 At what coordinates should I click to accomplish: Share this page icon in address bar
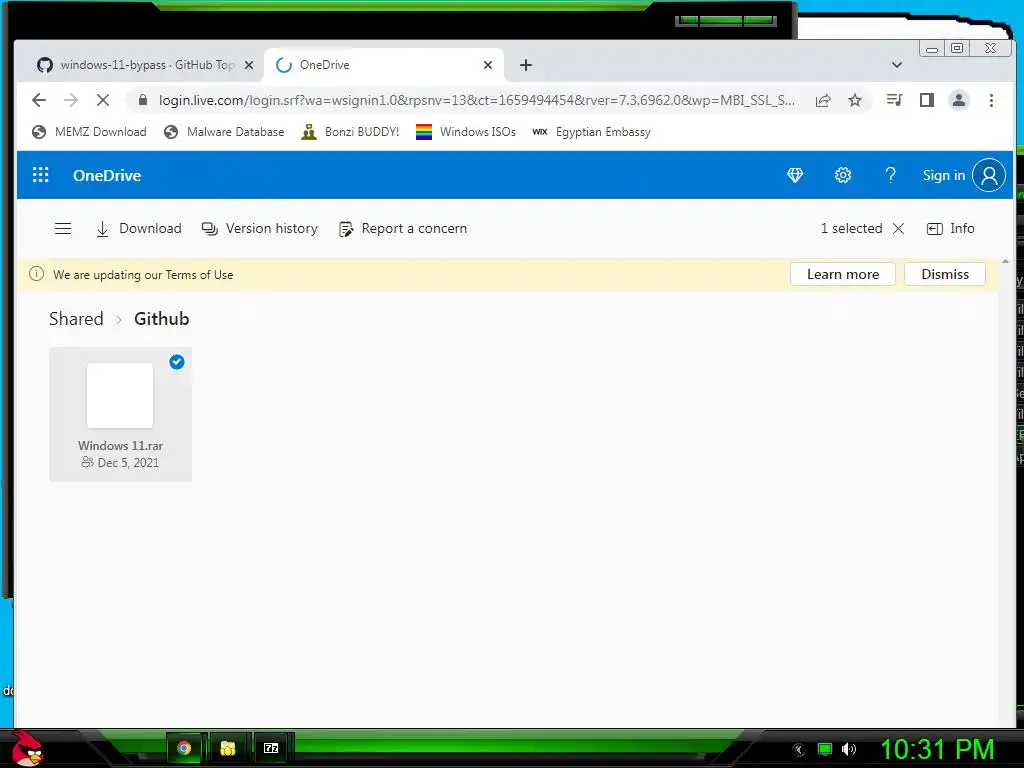[x=823, y=100]
